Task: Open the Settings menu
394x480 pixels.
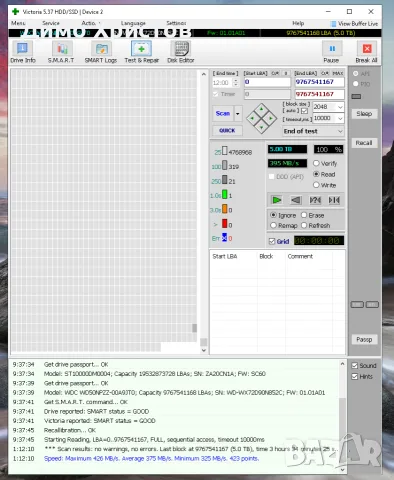Action: pyautogui.click(x=176, y=23)
